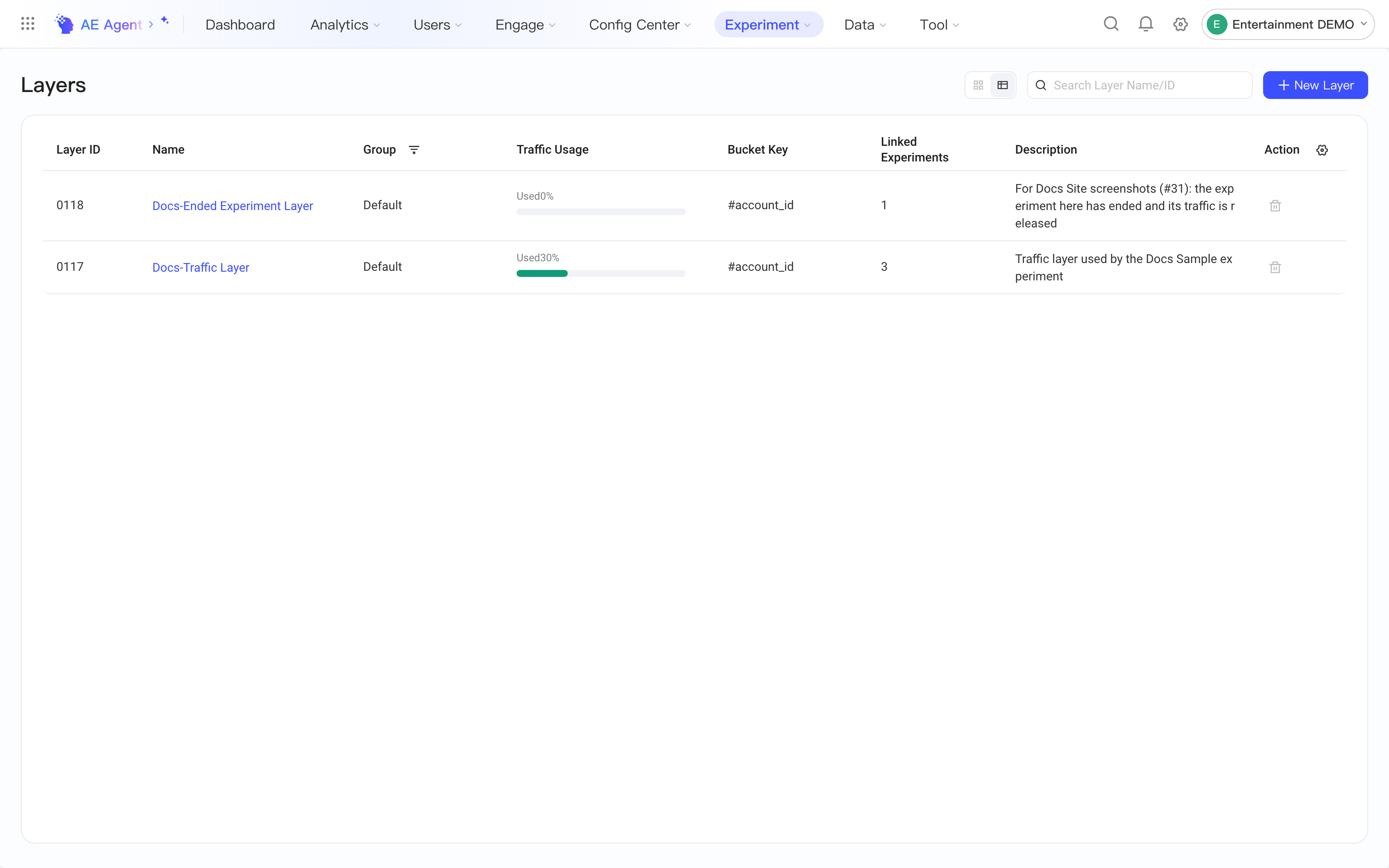Focus the Search Layer Name/ID field
The image size is (1389, 868).
coord(1139,85)
